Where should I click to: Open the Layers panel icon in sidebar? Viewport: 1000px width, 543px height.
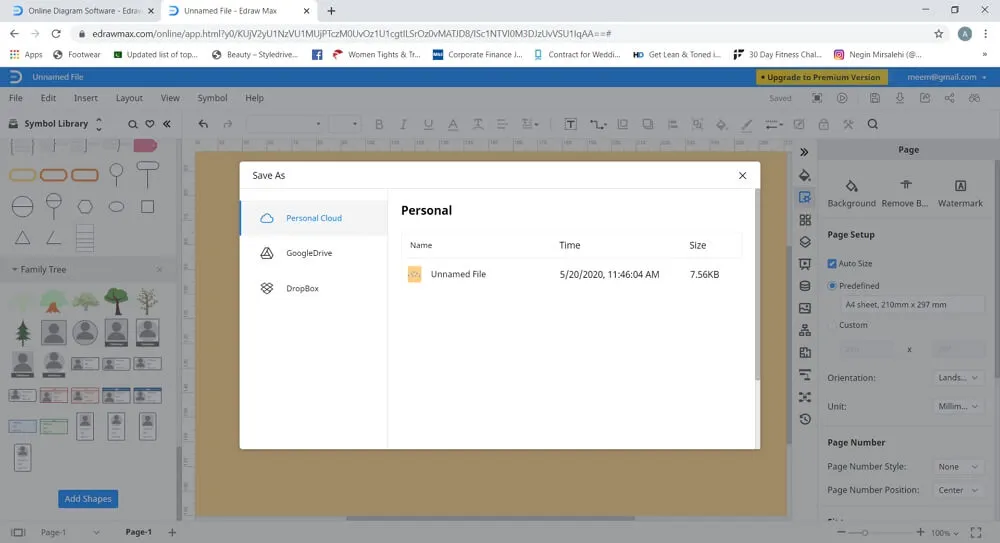click(805, 242)
